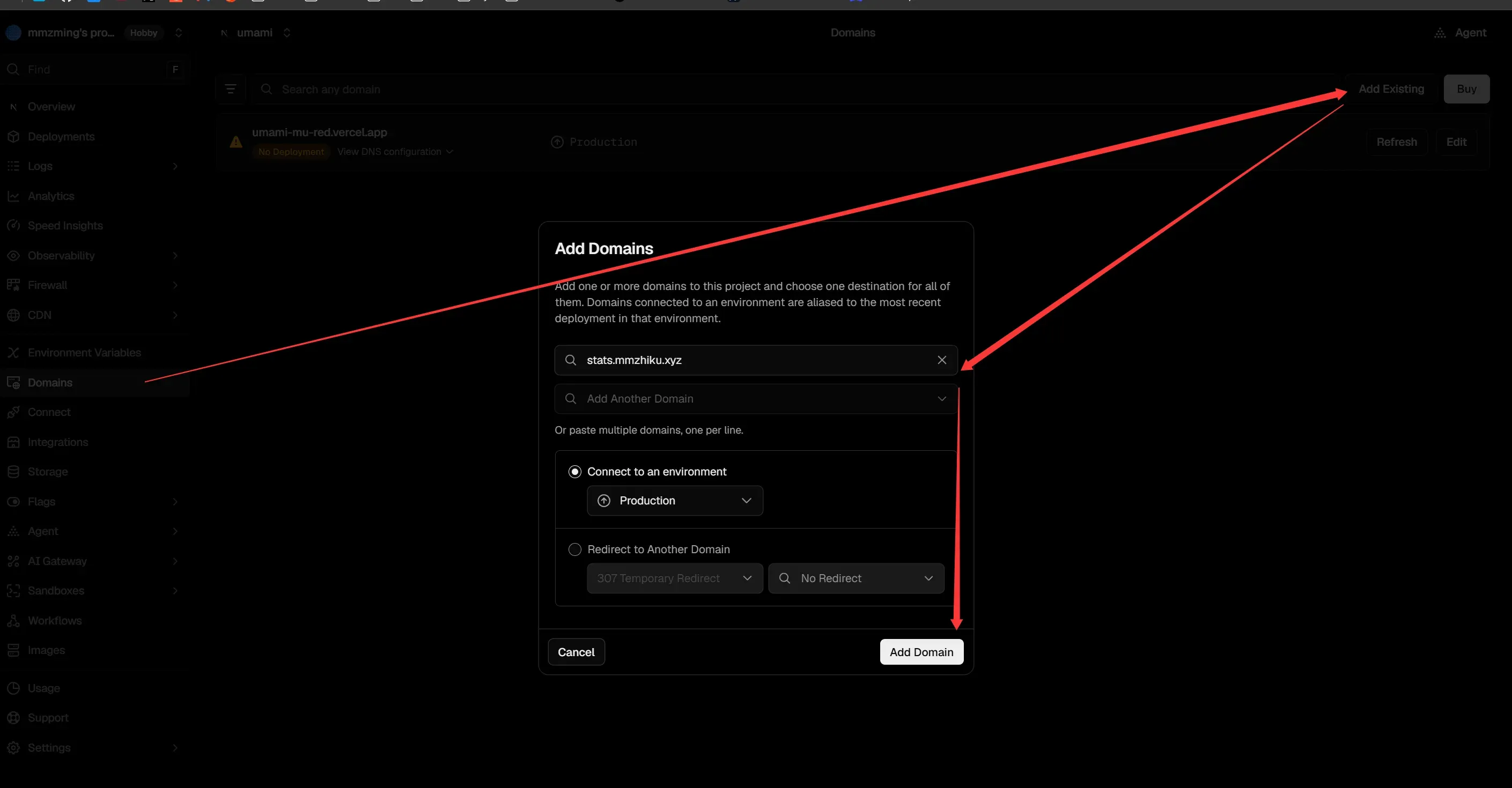Cancel the Add Domains dialog
1512x788 pixels.
coord(576,652)
